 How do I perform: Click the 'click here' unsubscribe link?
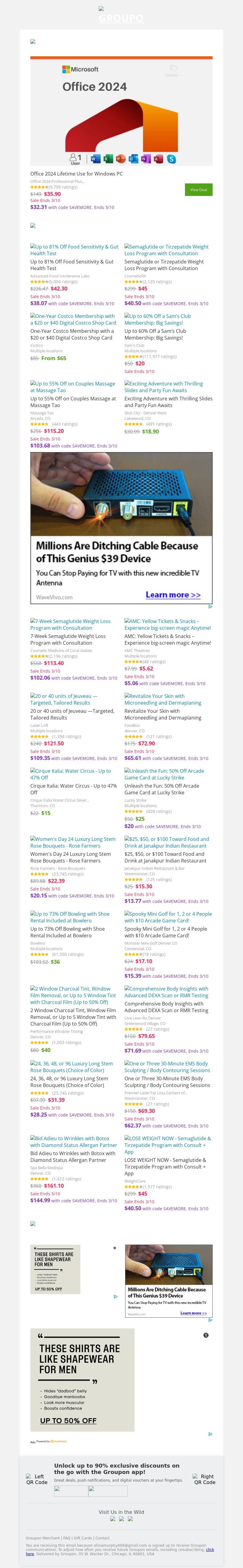[210, 1550]
